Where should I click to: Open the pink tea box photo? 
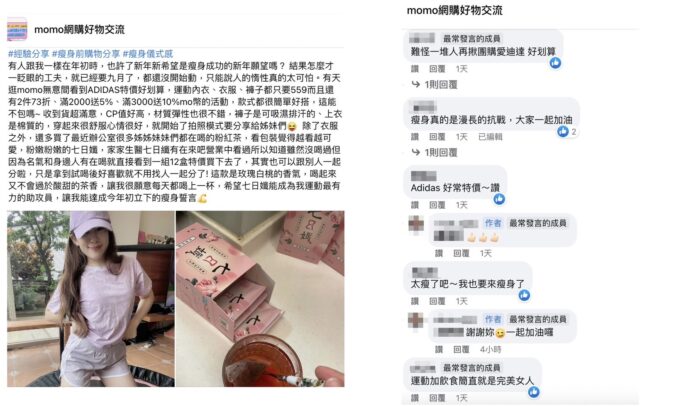pyautogui.click(x=260, y=299)
